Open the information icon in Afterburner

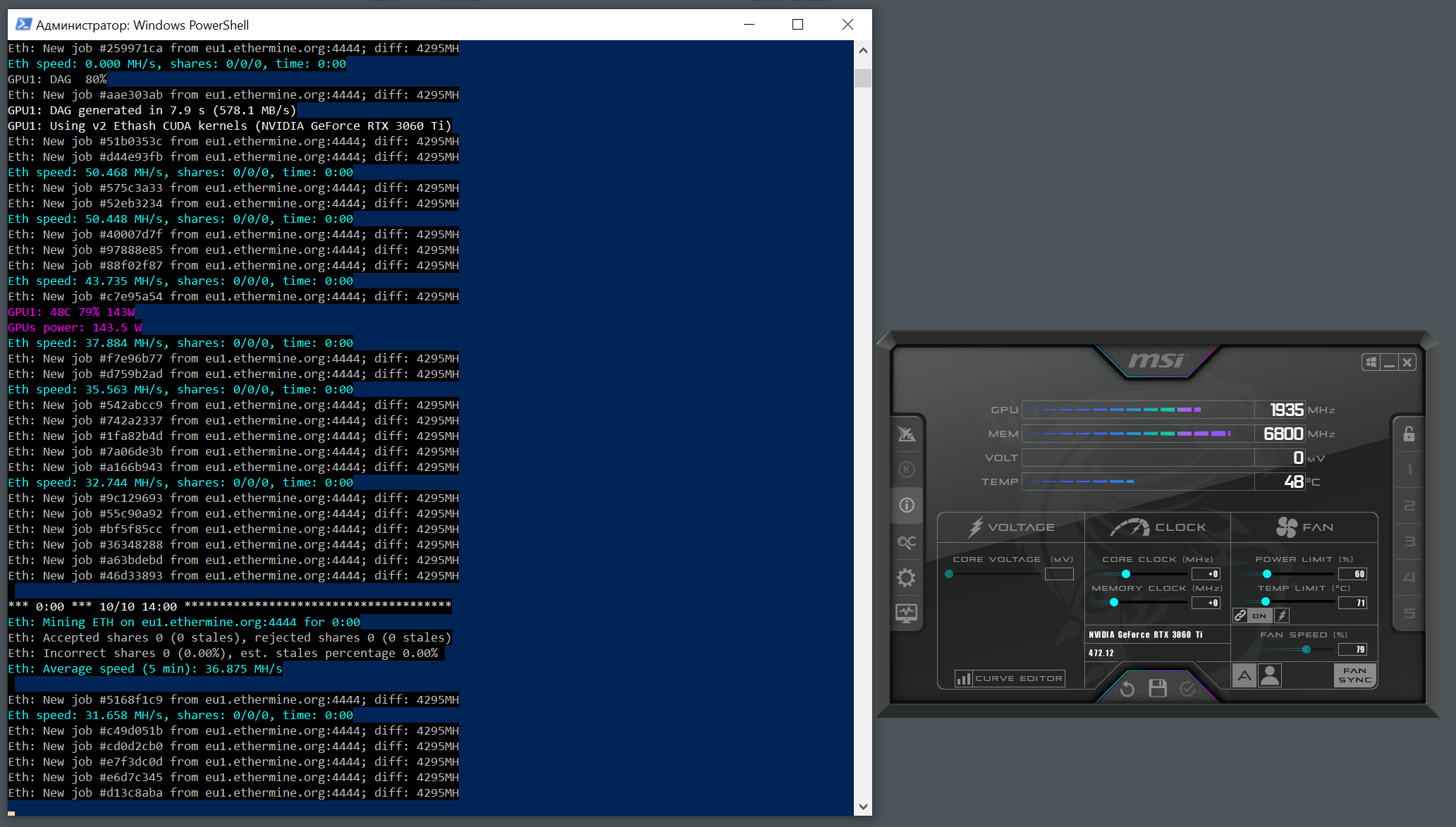[x=907, y=505]
